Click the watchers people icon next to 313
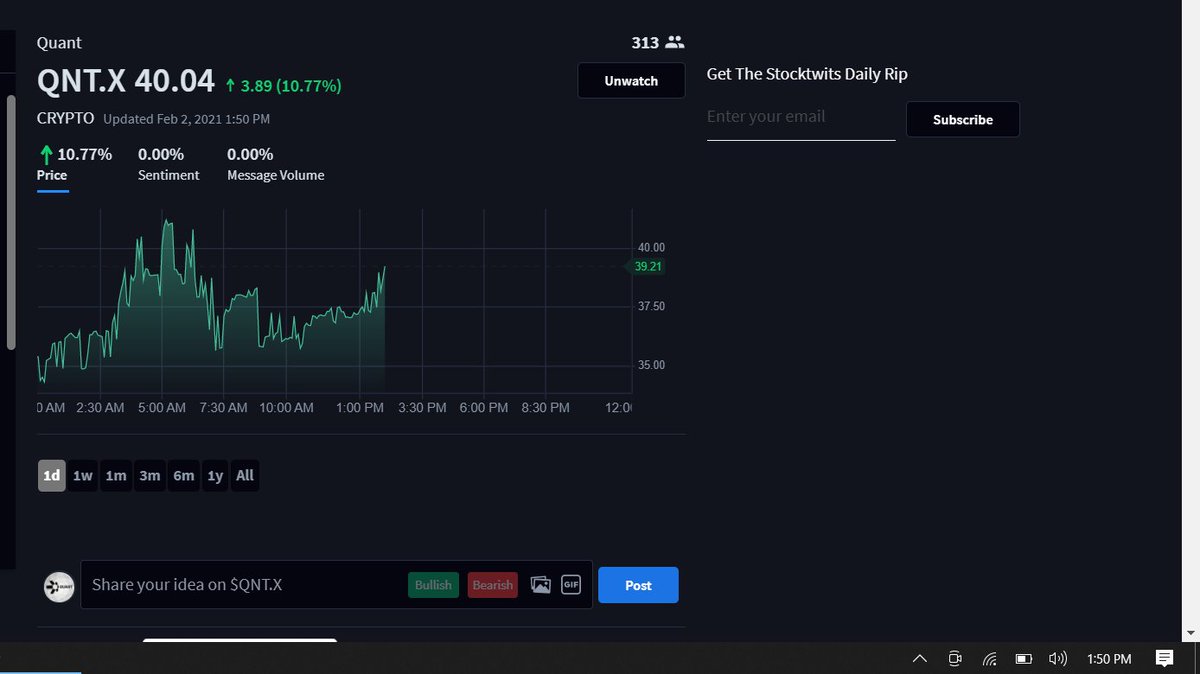 (x=675, y=42)
